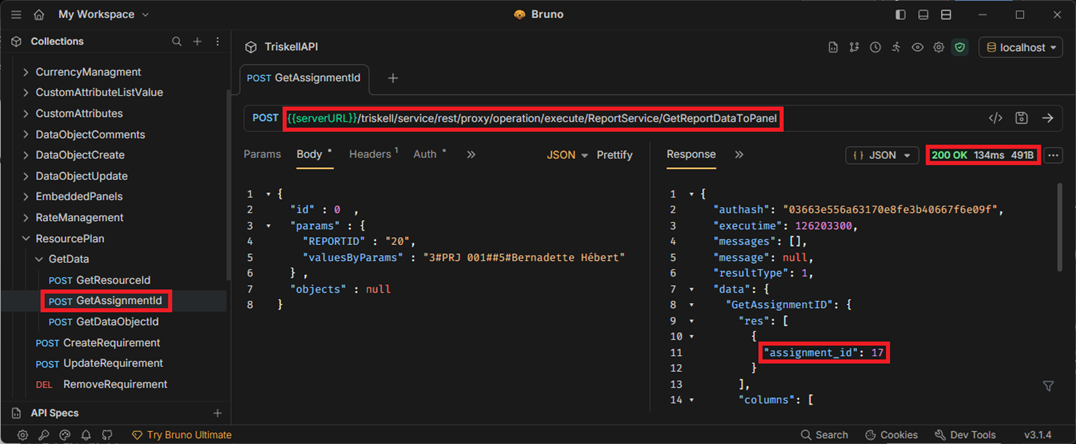Switch to the Headers tab
Viewport: 1076px width, 444px height.
tap(373, 154)
